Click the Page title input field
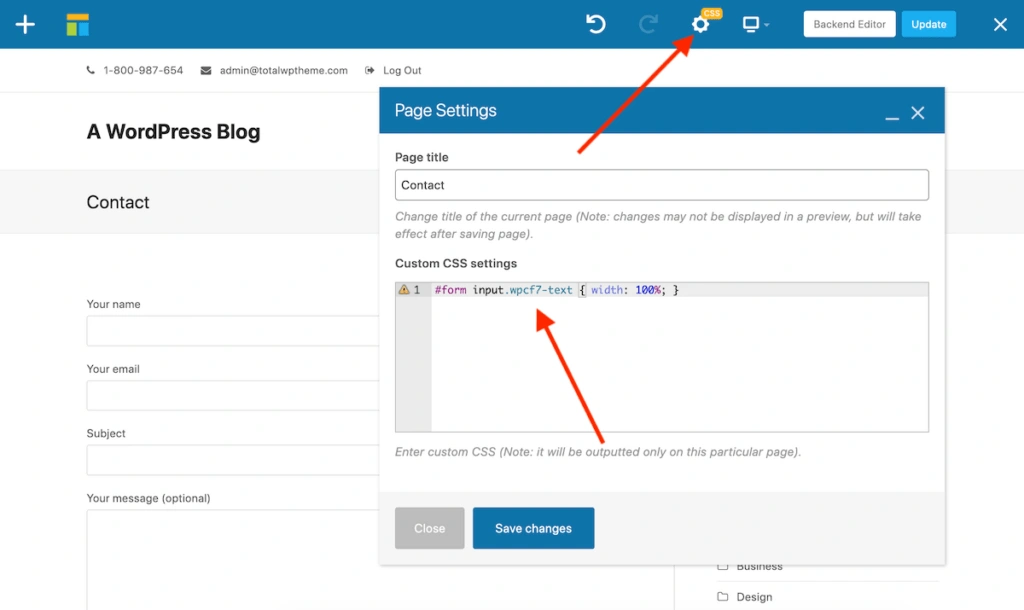 tap(661, 185)
